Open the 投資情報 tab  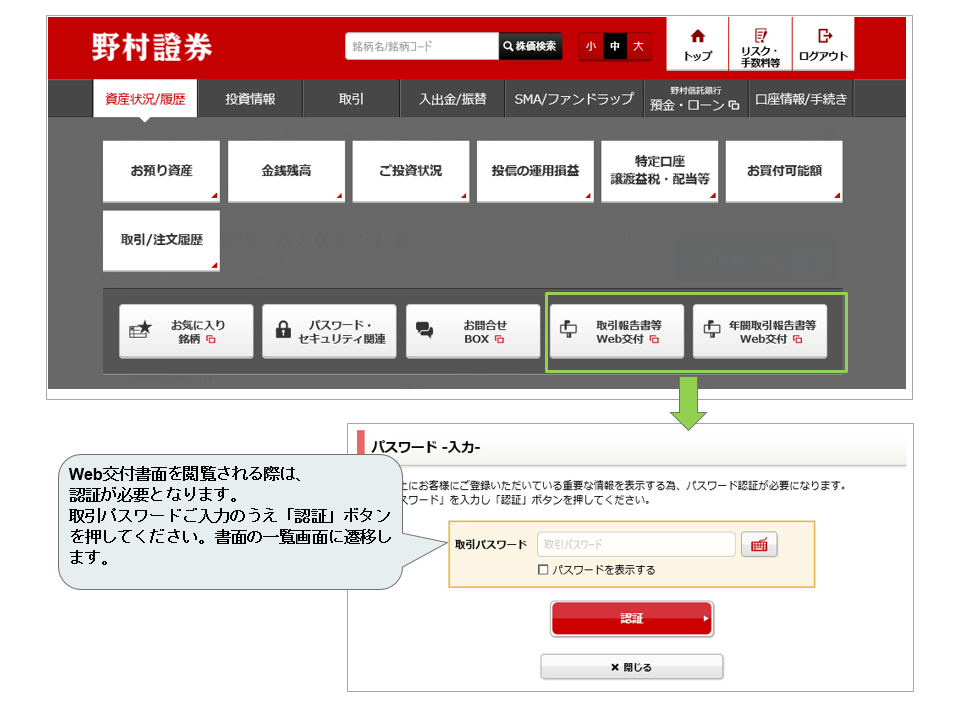pos(250,99)
